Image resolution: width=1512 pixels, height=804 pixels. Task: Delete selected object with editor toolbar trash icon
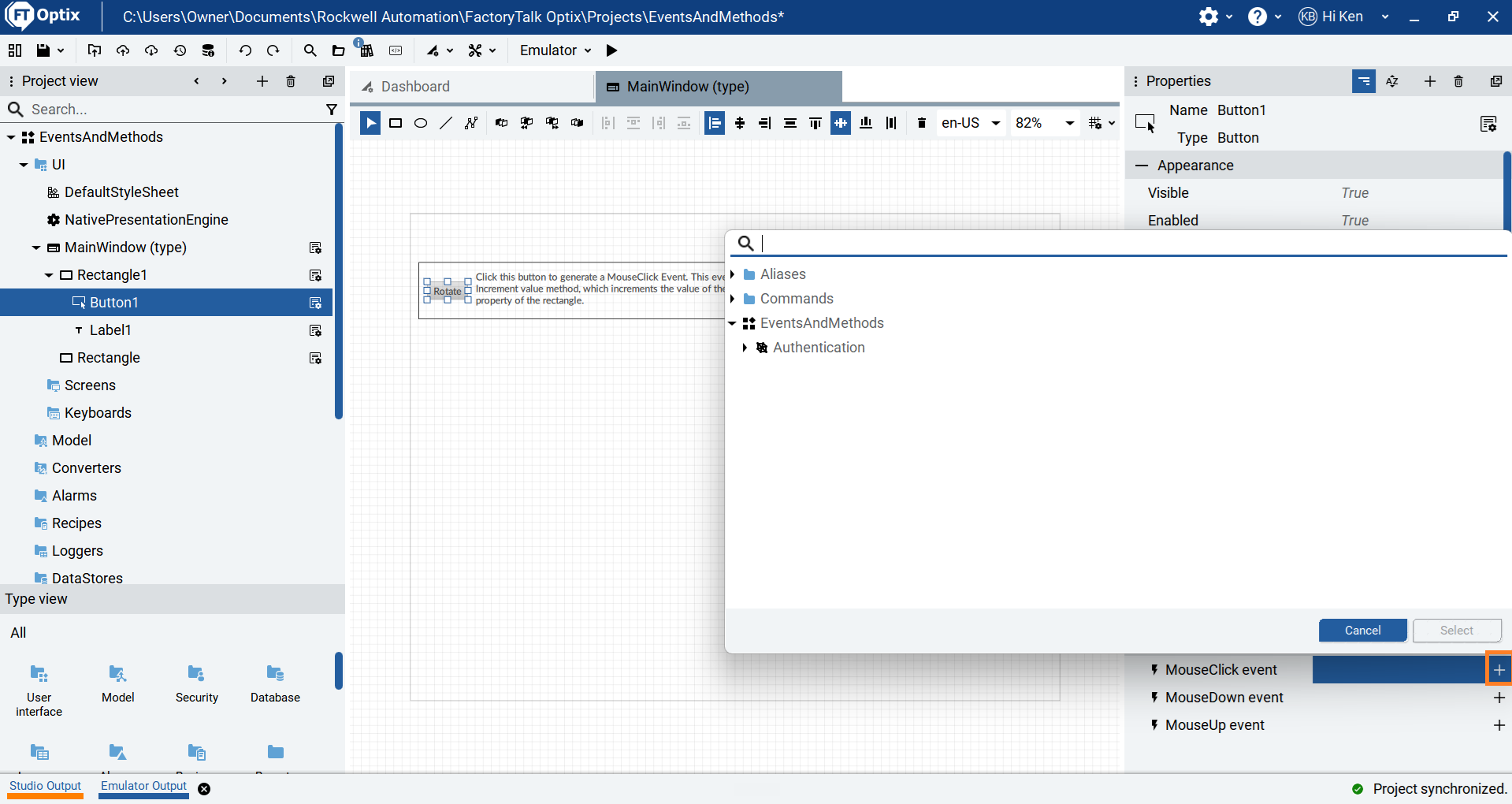click(922, 123)
